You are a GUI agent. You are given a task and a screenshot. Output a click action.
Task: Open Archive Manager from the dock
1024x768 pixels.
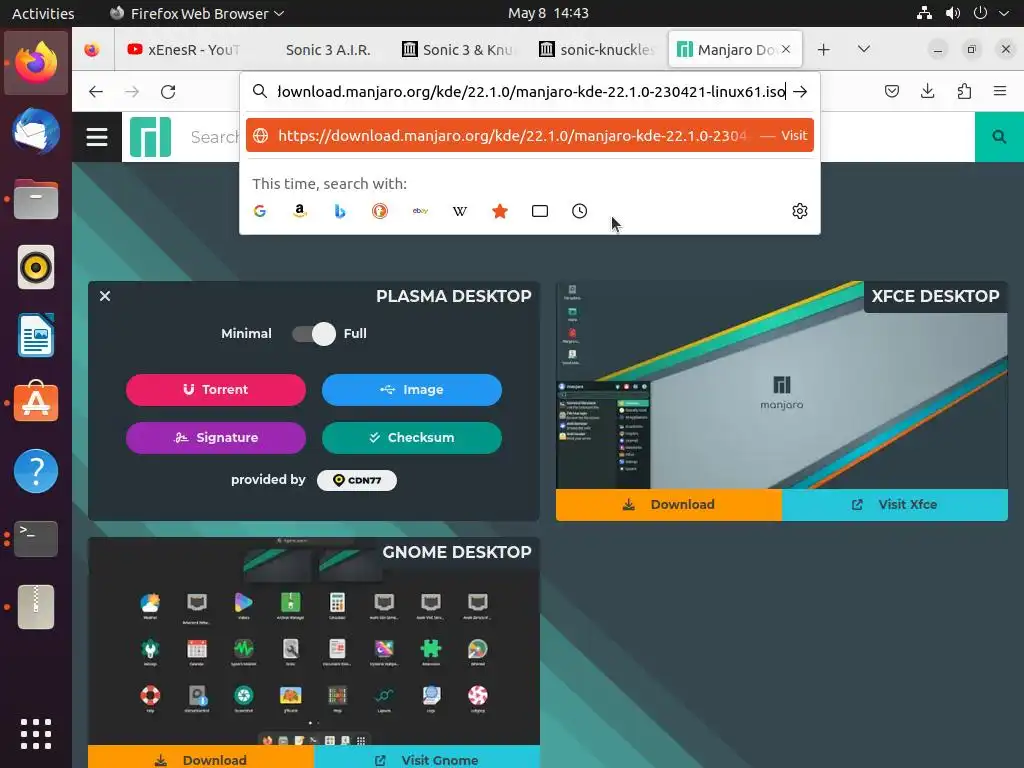[x=36, y=607]
